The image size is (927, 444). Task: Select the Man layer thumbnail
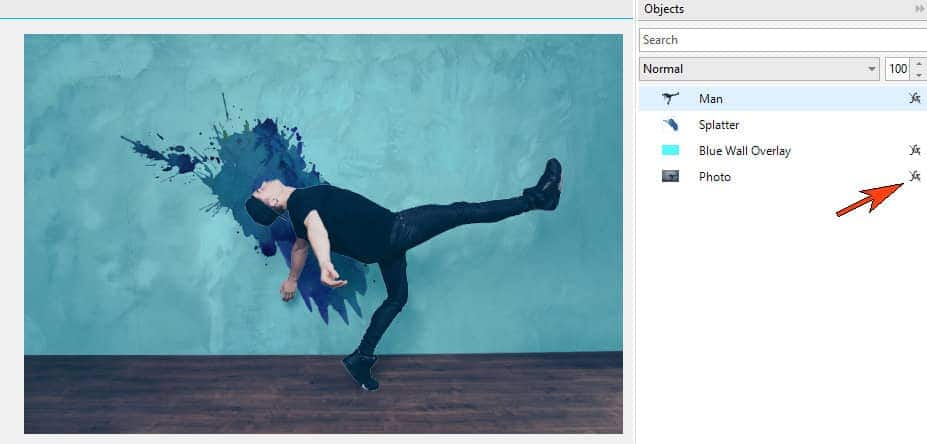pyautogui.click(x=670, y=98)
